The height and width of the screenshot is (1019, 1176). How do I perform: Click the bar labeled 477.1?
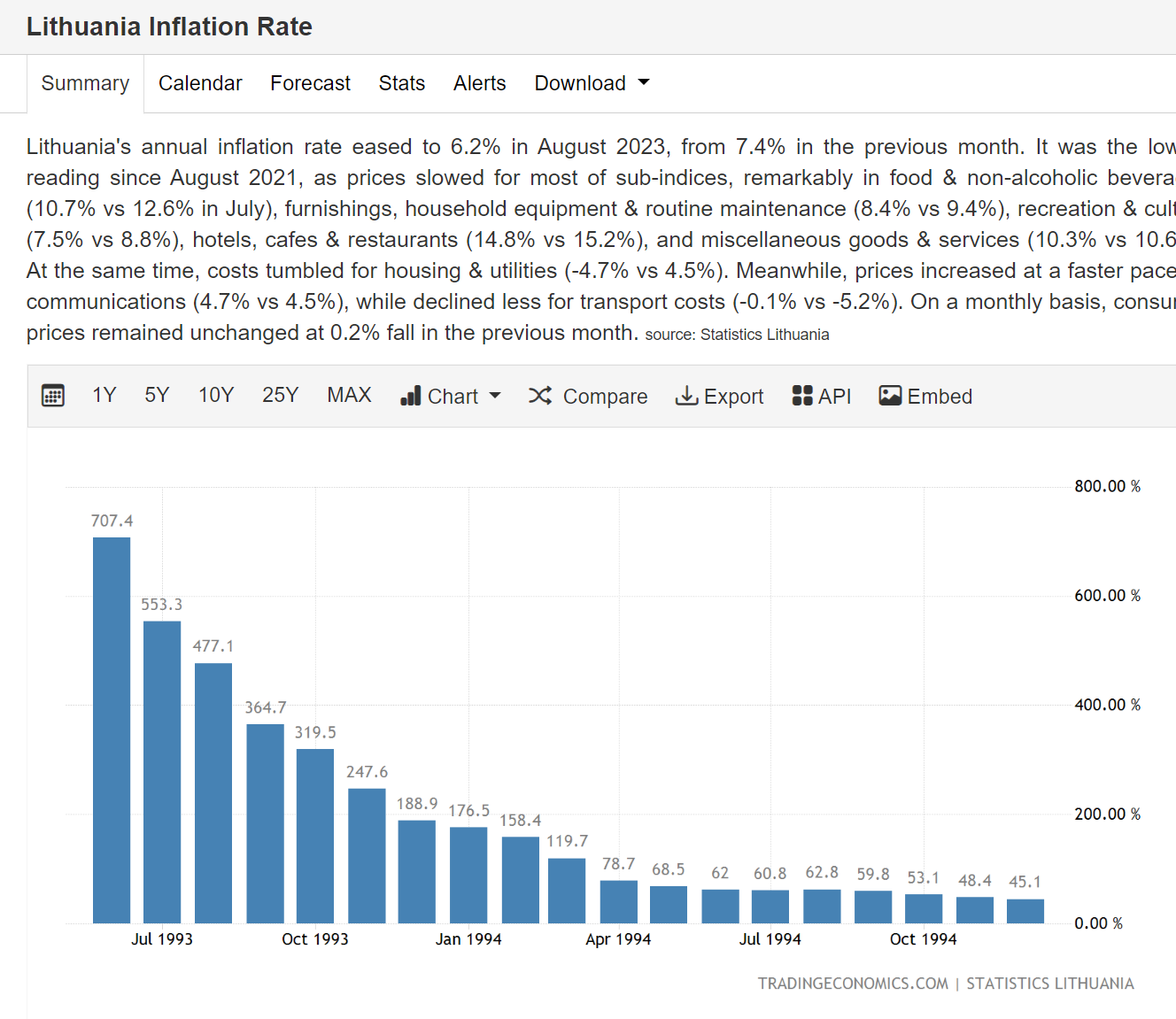[213, 793]
